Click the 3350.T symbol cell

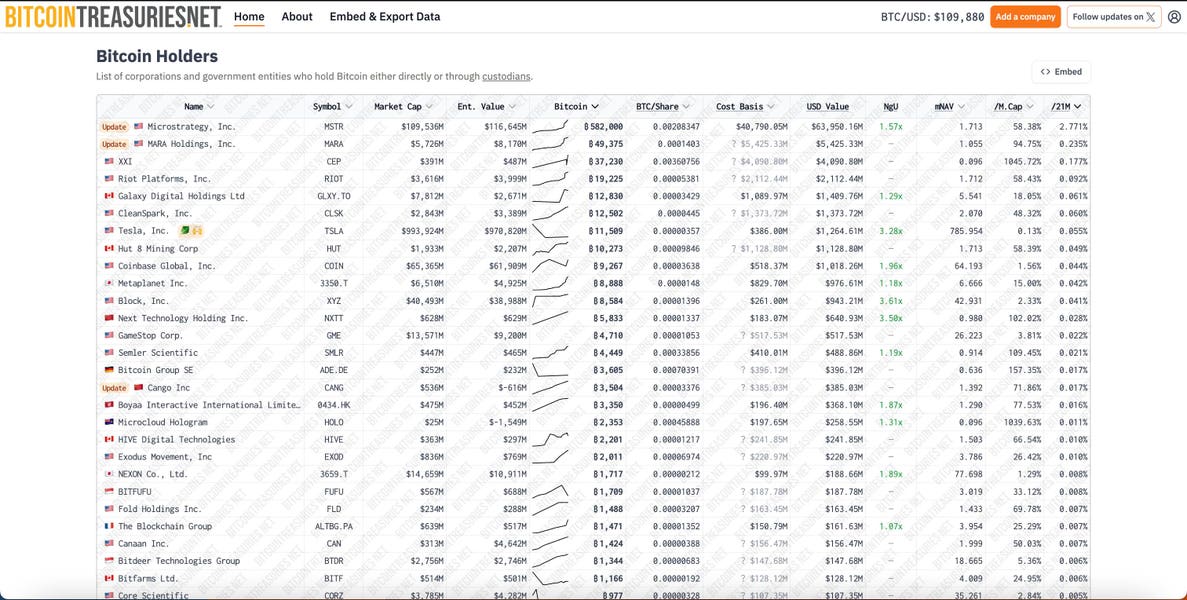pyautogui.click(x=334, y=283)
